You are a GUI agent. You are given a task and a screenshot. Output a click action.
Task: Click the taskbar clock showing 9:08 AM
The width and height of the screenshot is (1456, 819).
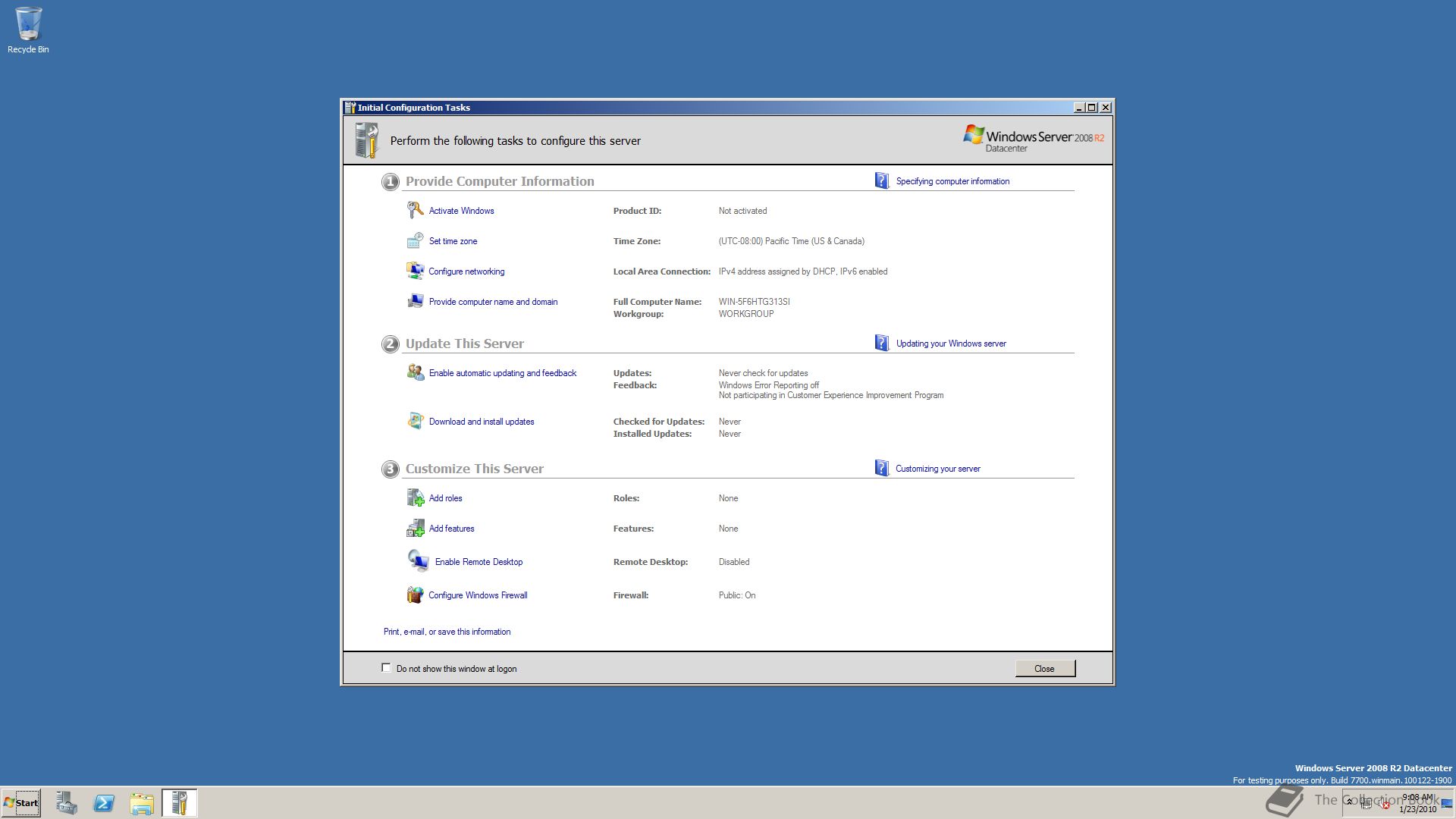click(x=1417, y=803)
